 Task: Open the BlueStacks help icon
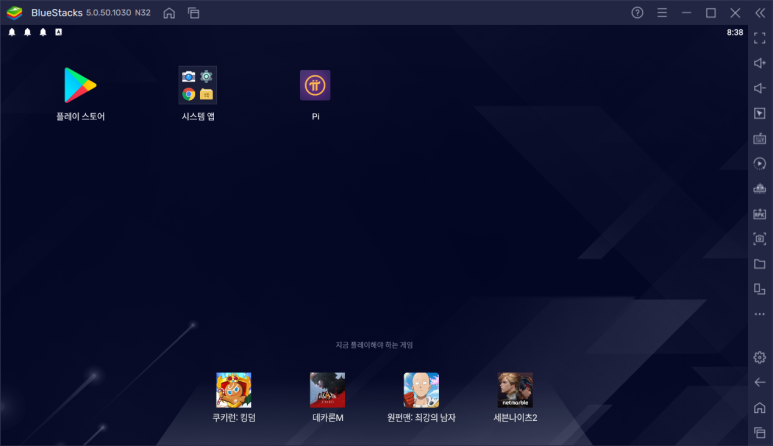(637, 13)
